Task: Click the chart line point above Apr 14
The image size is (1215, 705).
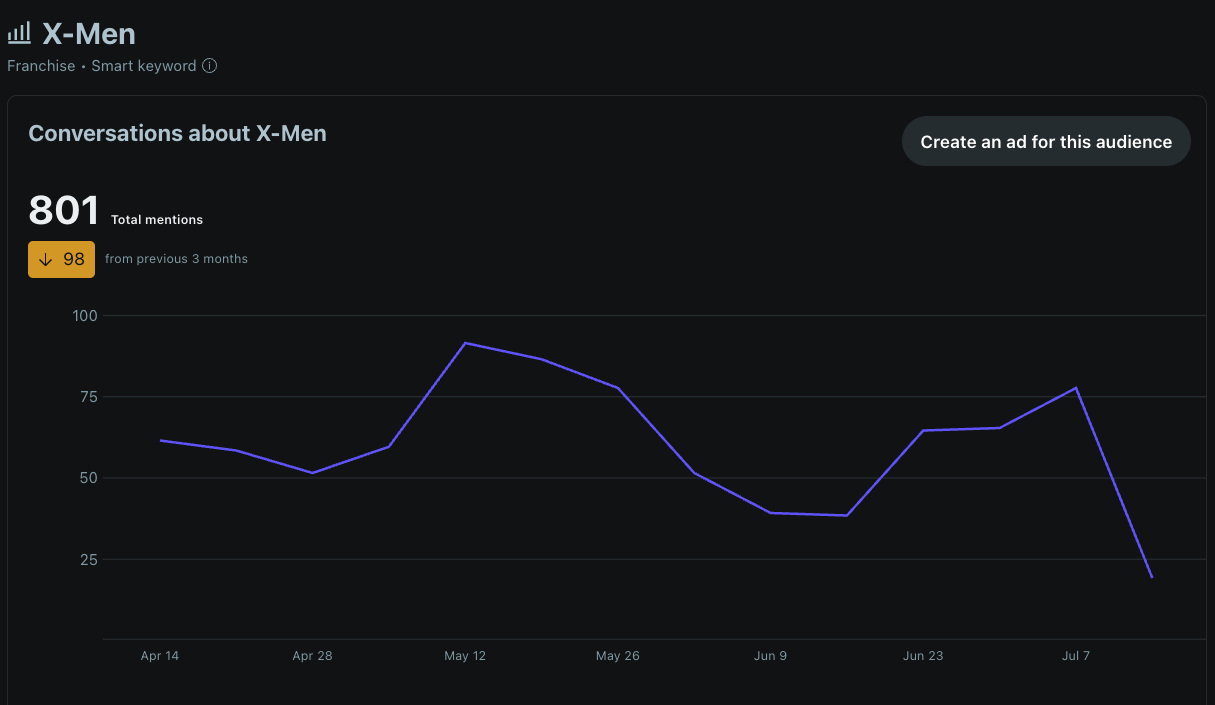Action: [x=160, y=440]
